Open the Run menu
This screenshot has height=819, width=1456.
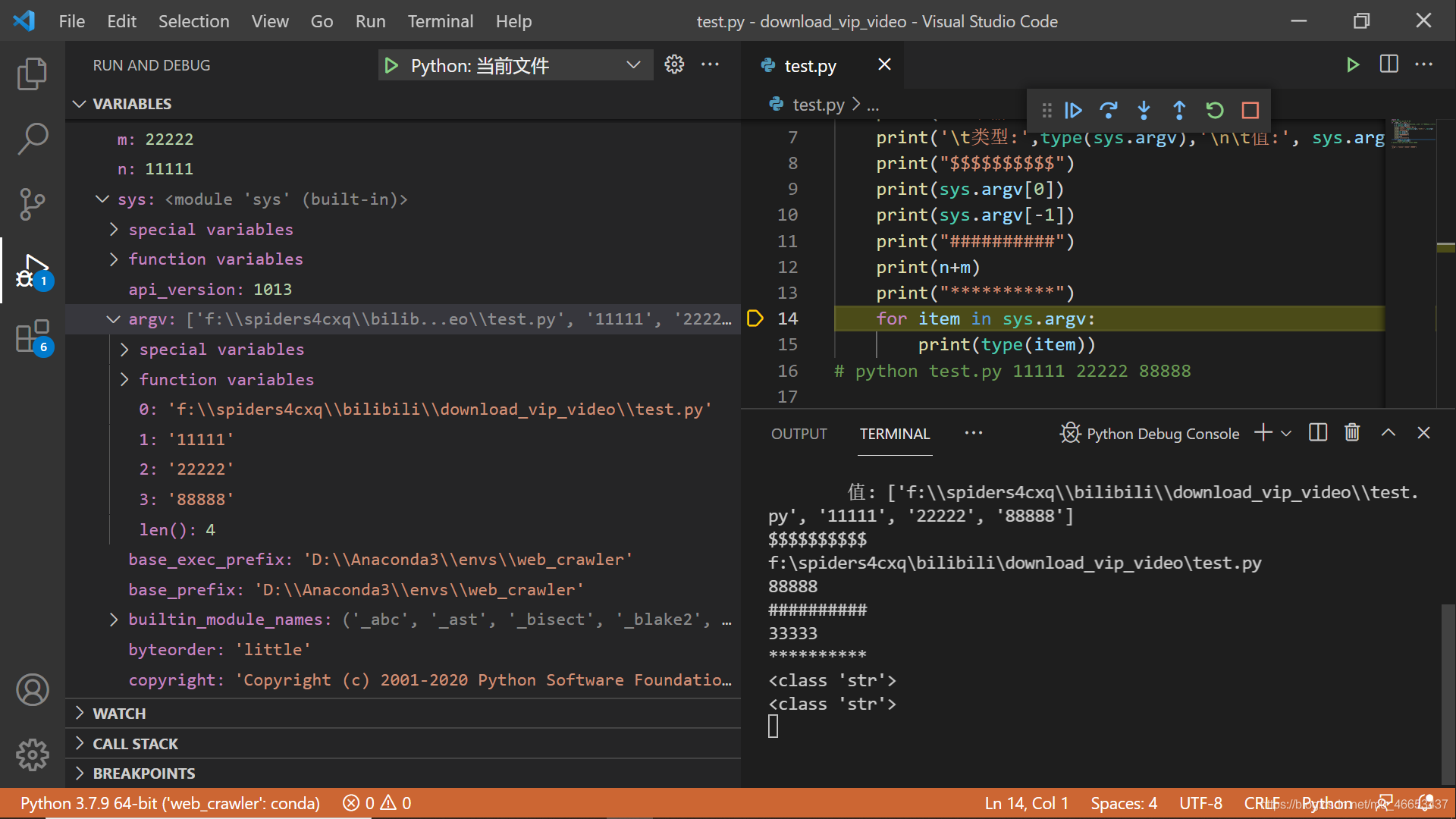(370, 20)
